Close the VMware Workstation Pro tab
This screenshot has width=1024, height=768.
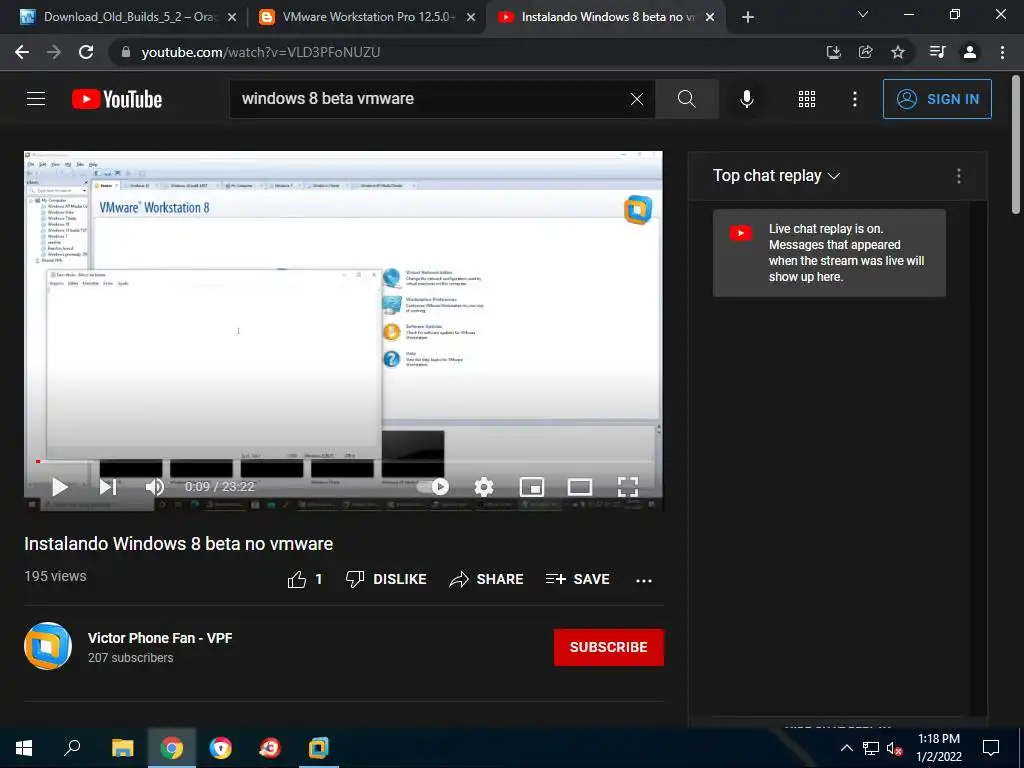pos(471,17)
